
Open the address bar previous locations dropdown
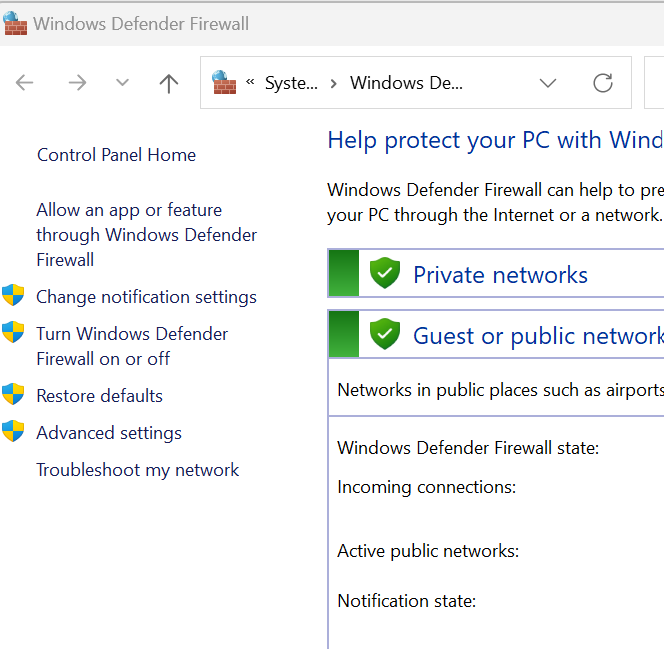(548, 83)
